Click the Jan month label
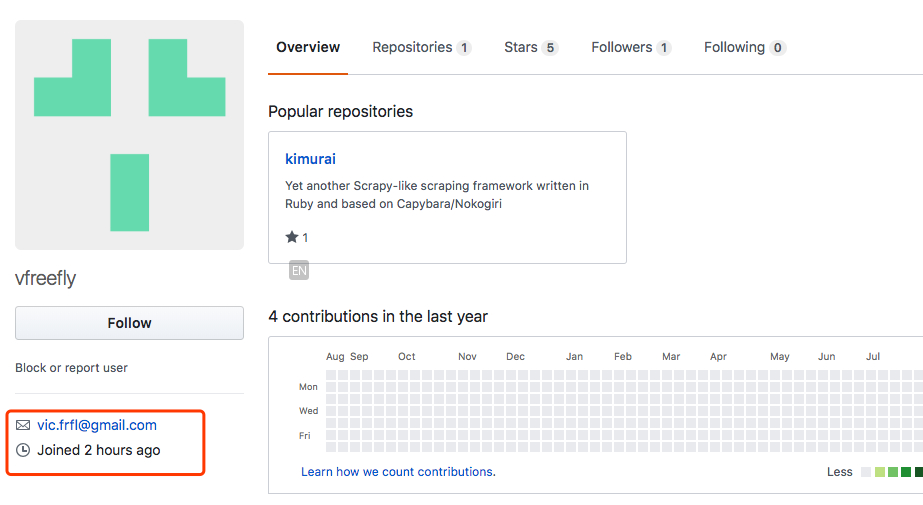This screenshot has width=923, height=505. (x=575, y=357)
